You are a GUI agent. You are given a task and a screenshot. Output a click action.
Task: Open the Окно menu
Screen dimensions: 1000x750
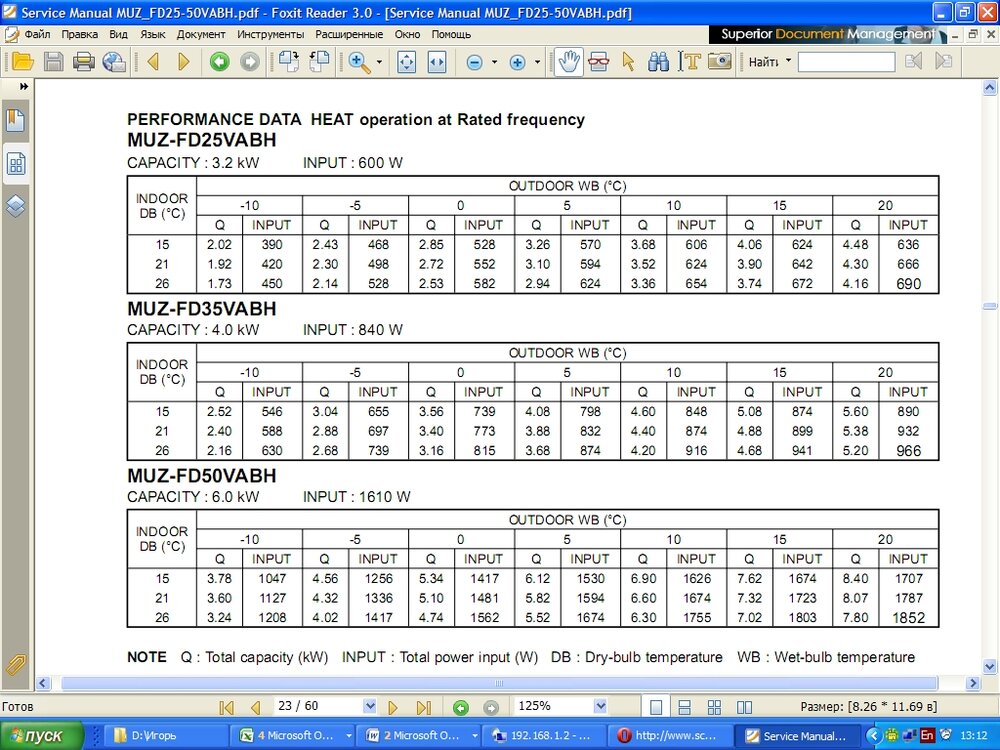click(407, 34)
